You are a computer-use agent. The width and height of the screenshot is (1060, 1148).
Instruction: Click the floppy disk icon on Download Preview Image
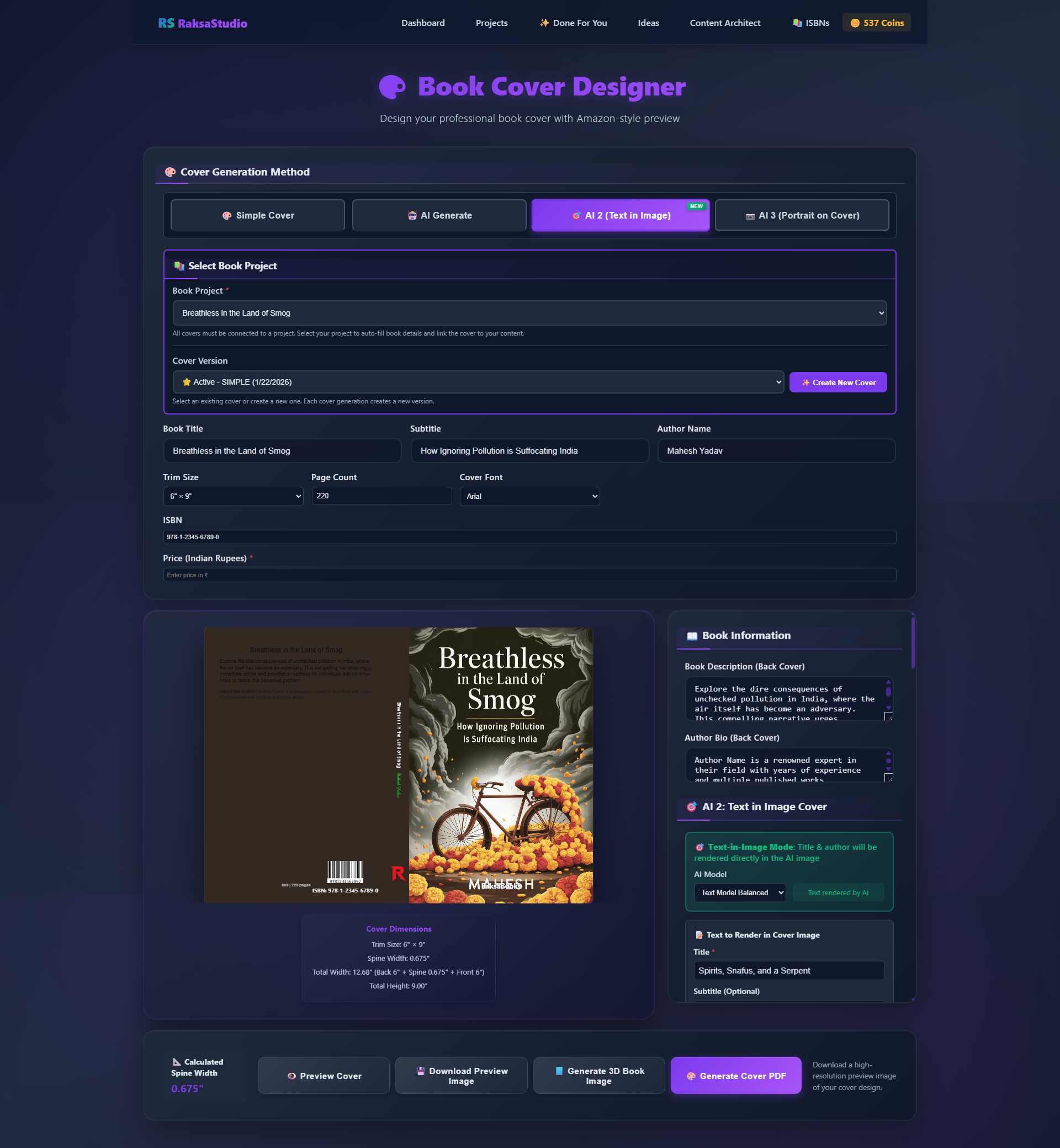(421, 1071)
